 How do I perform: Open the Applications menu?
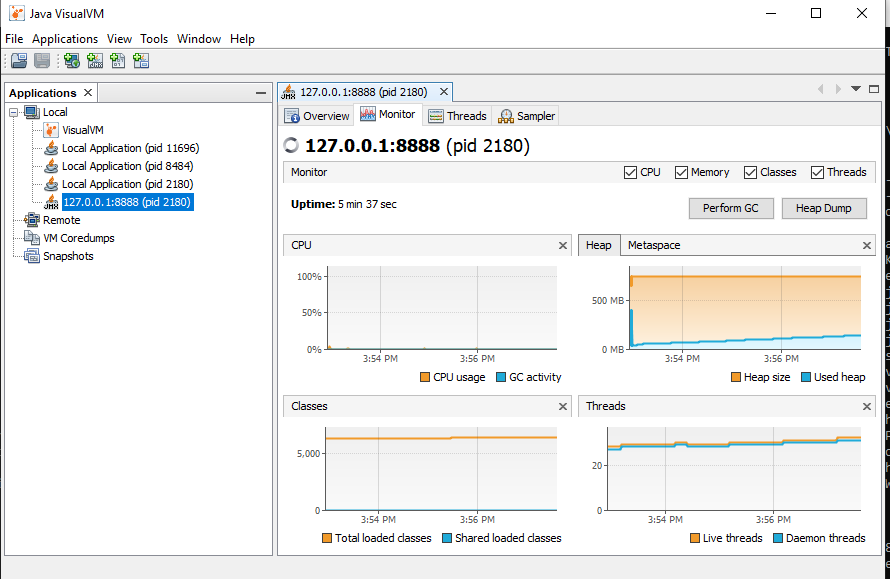pyautogui.click(x=65, y=39)
